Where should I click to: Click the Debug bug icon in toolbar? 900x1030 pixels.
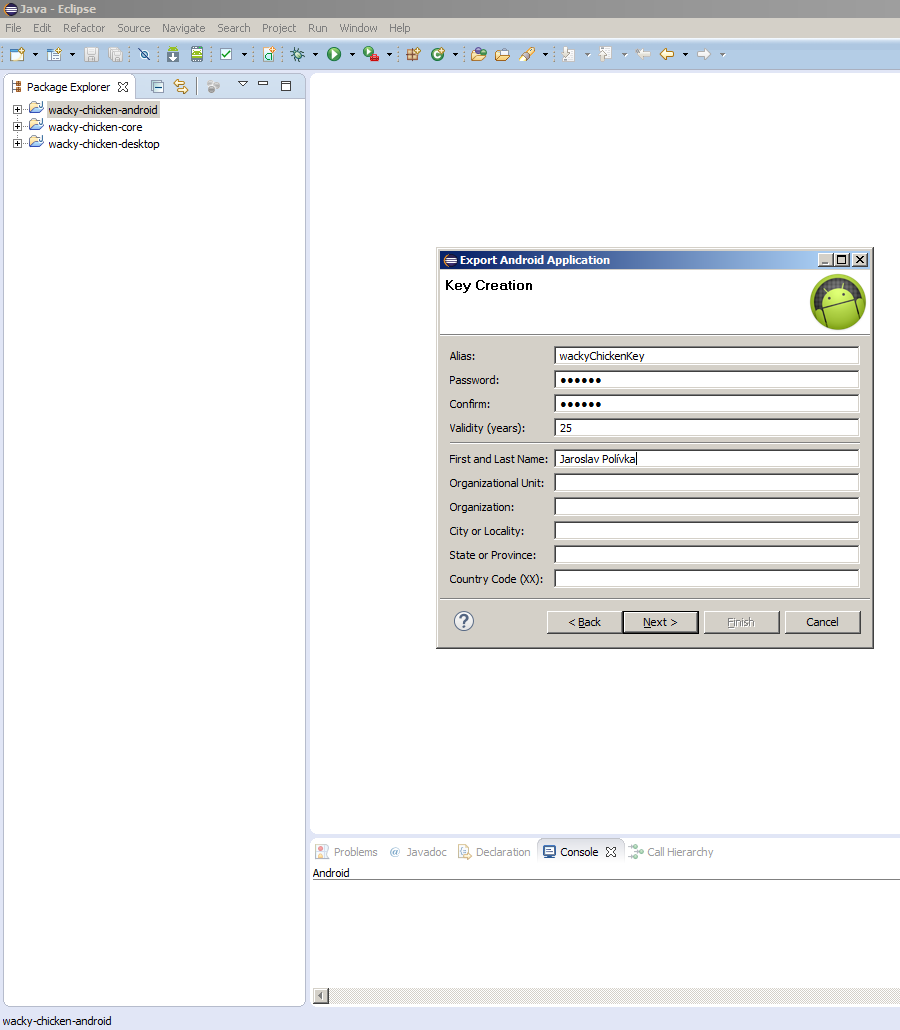297,55
